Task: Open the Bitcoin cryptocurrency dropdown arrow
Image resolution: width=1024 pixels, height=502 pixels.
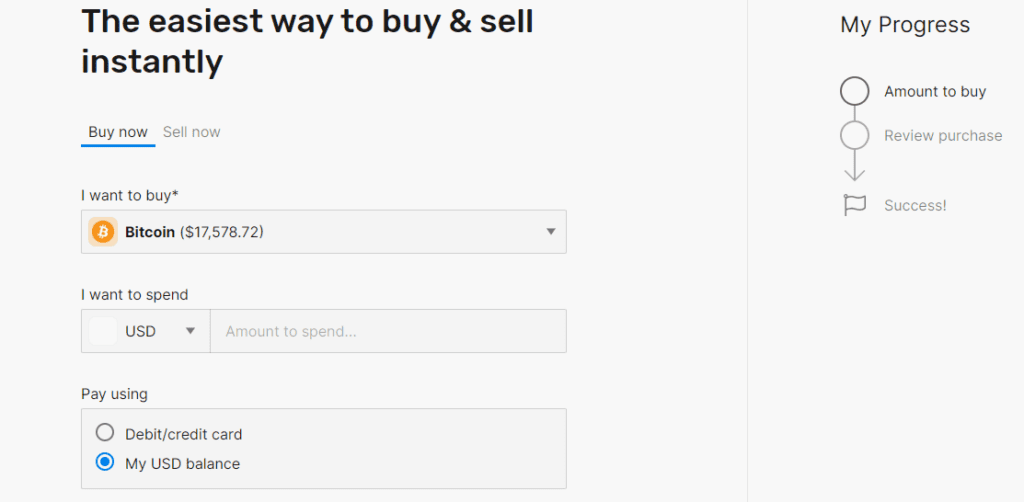Action: [550, 232]
